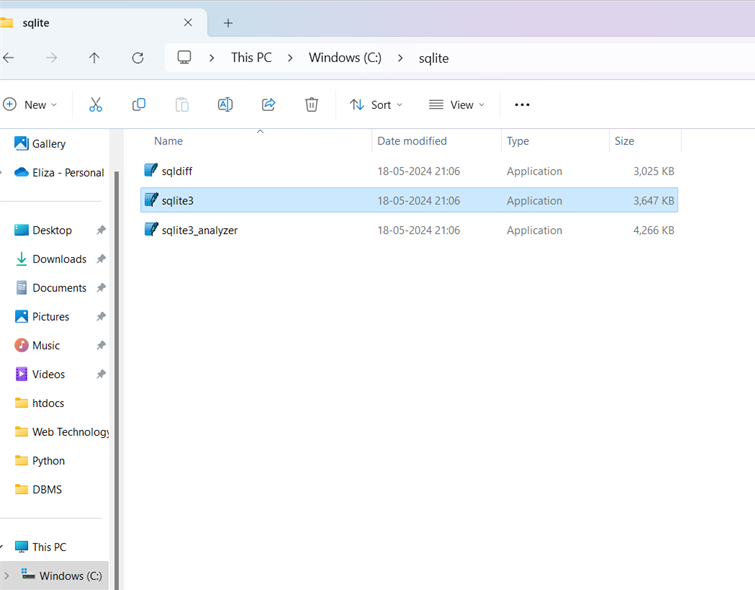Click the Copy icon in toolbar
The height and width of the screenshot is (590, 755).
[x=139, y=105]
